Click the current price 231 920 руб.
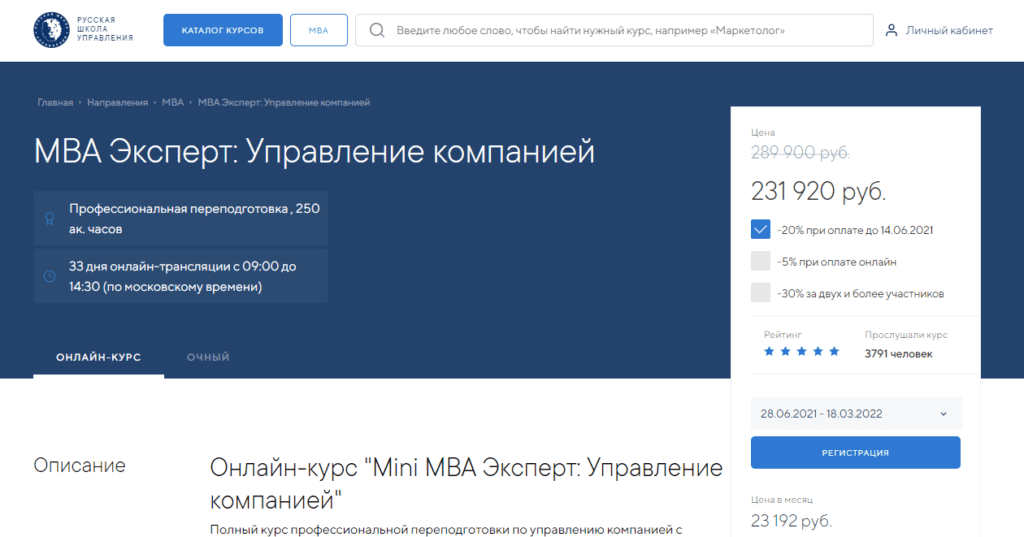 tap(818, 191)
